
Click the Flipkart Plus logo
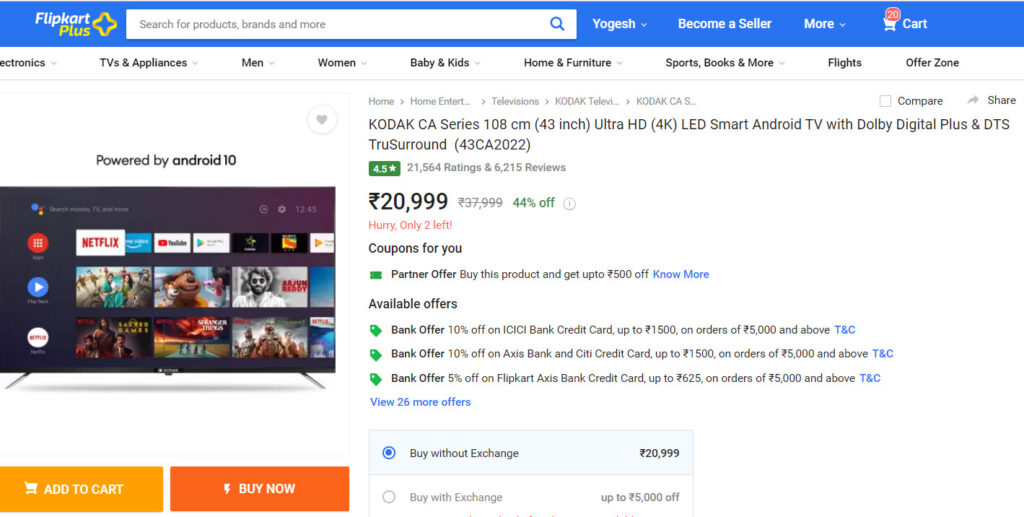75,24
